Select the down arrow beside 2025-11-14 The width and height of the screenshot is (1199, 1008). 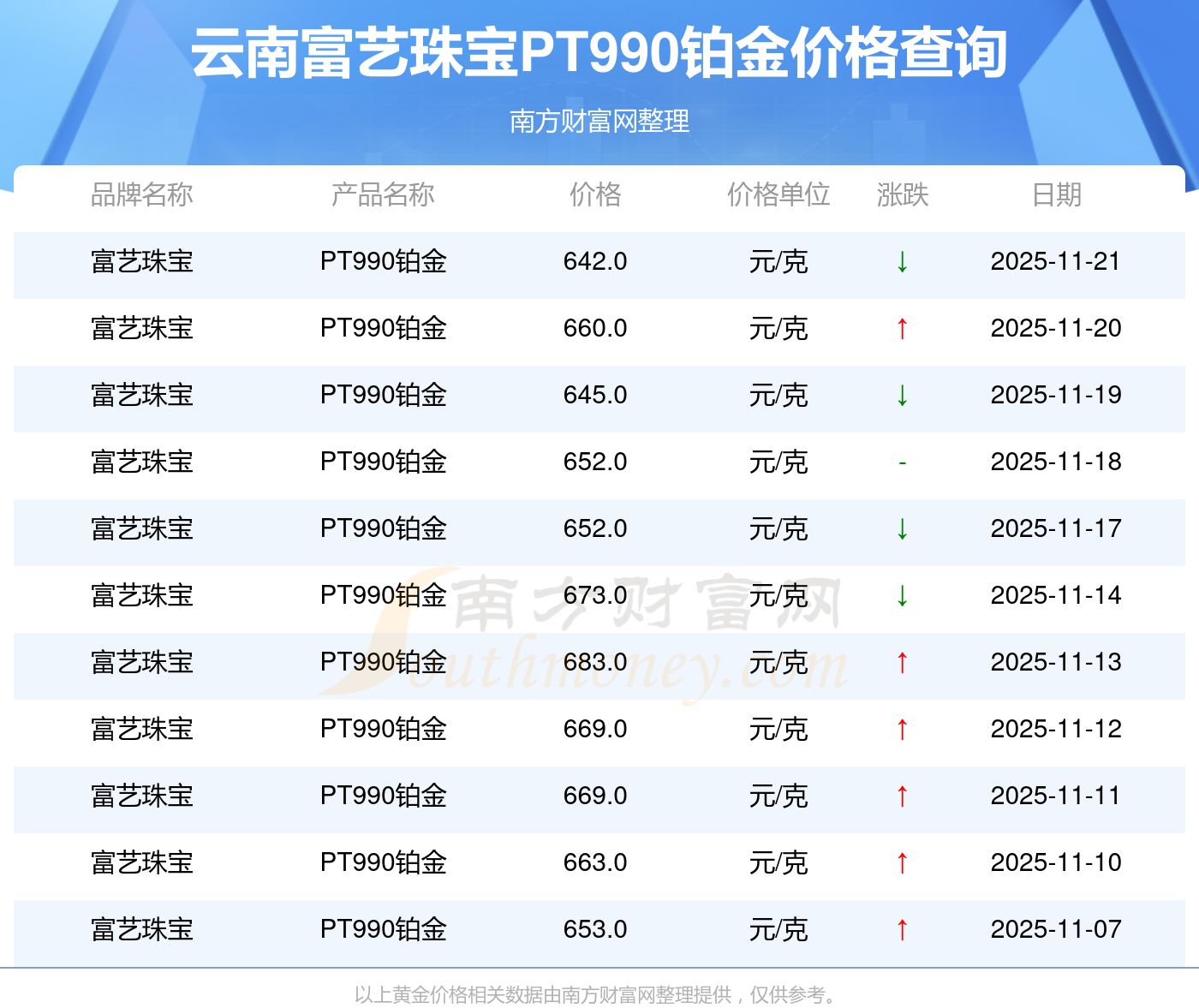[902, 596]
